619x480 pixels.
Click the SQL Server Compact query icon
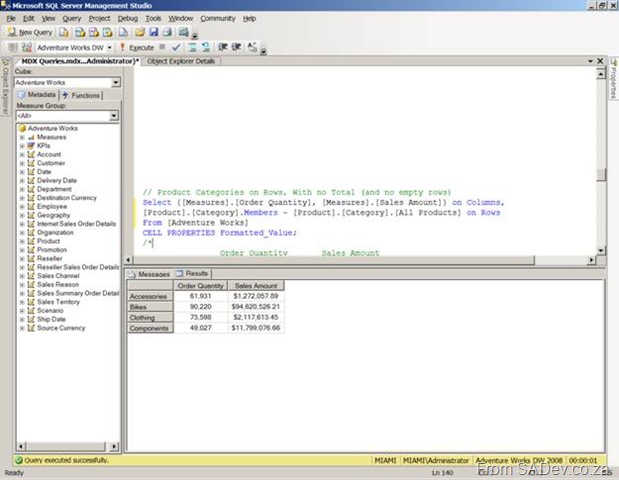(x=123, y=32)
